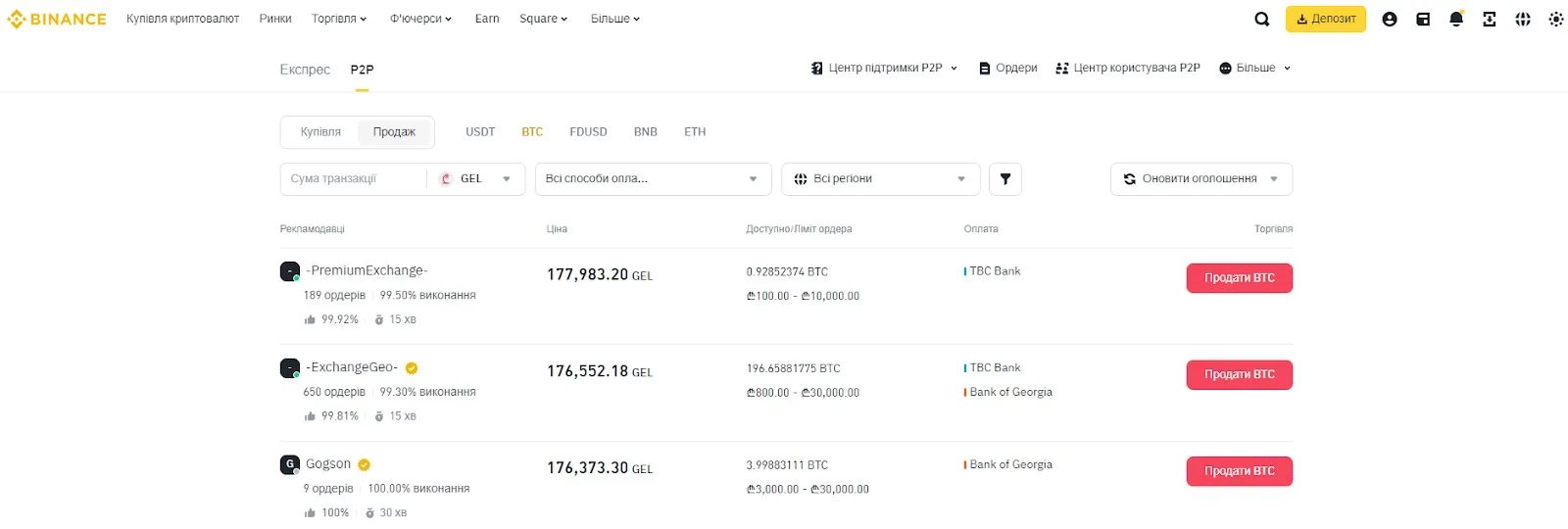Open the user profile icon
Image resolution: width=1568 pixels, height=529 pixels.
[x=1389, y=19]
